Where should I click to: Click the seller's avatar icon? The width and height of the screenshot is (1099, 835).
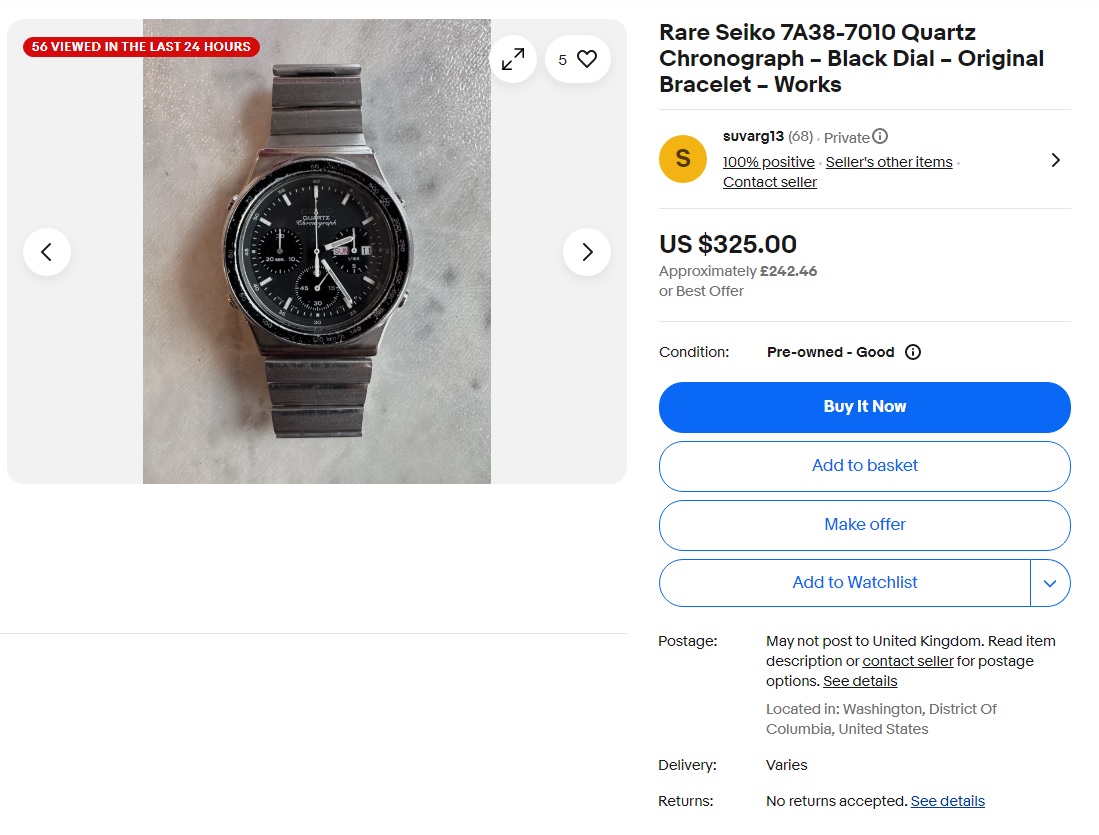pos(683,158)
